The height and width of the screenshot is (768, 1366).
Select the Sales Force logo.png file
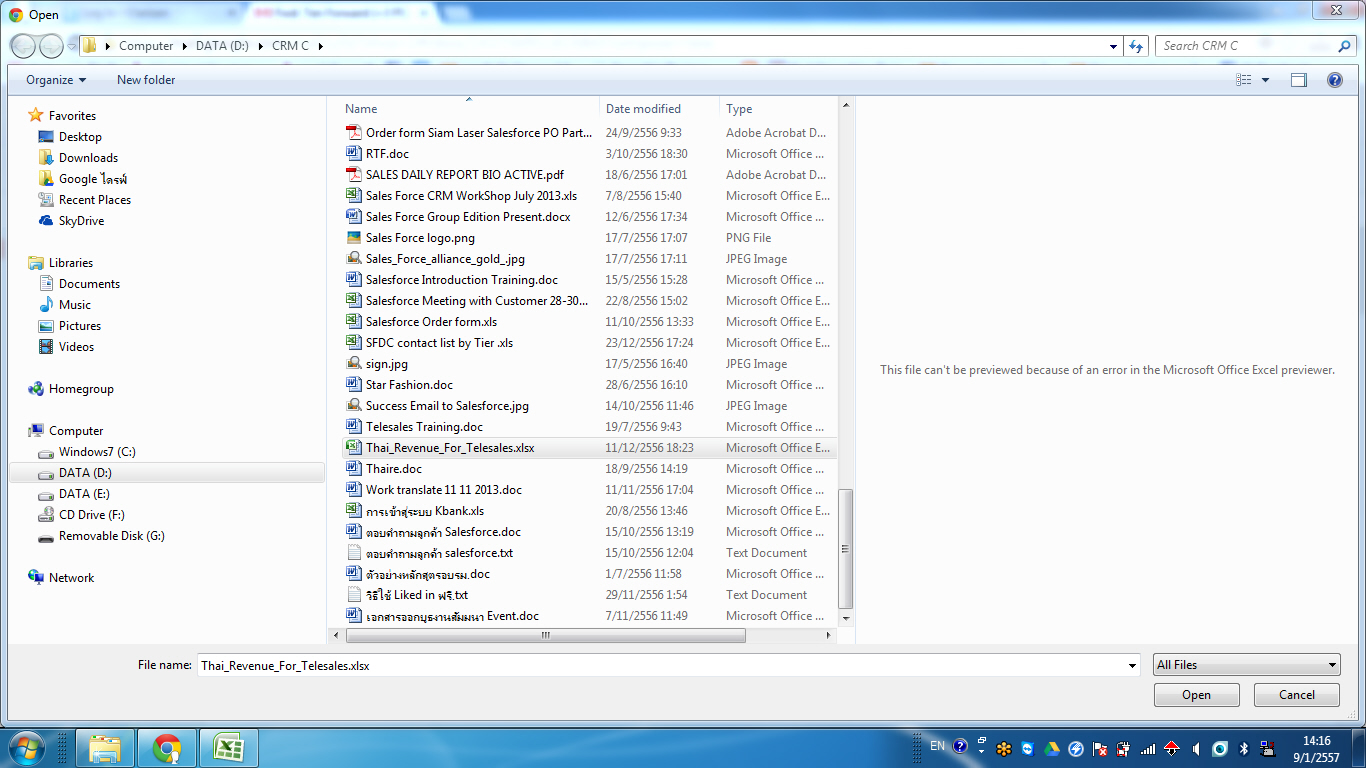(x=420, y=238)
